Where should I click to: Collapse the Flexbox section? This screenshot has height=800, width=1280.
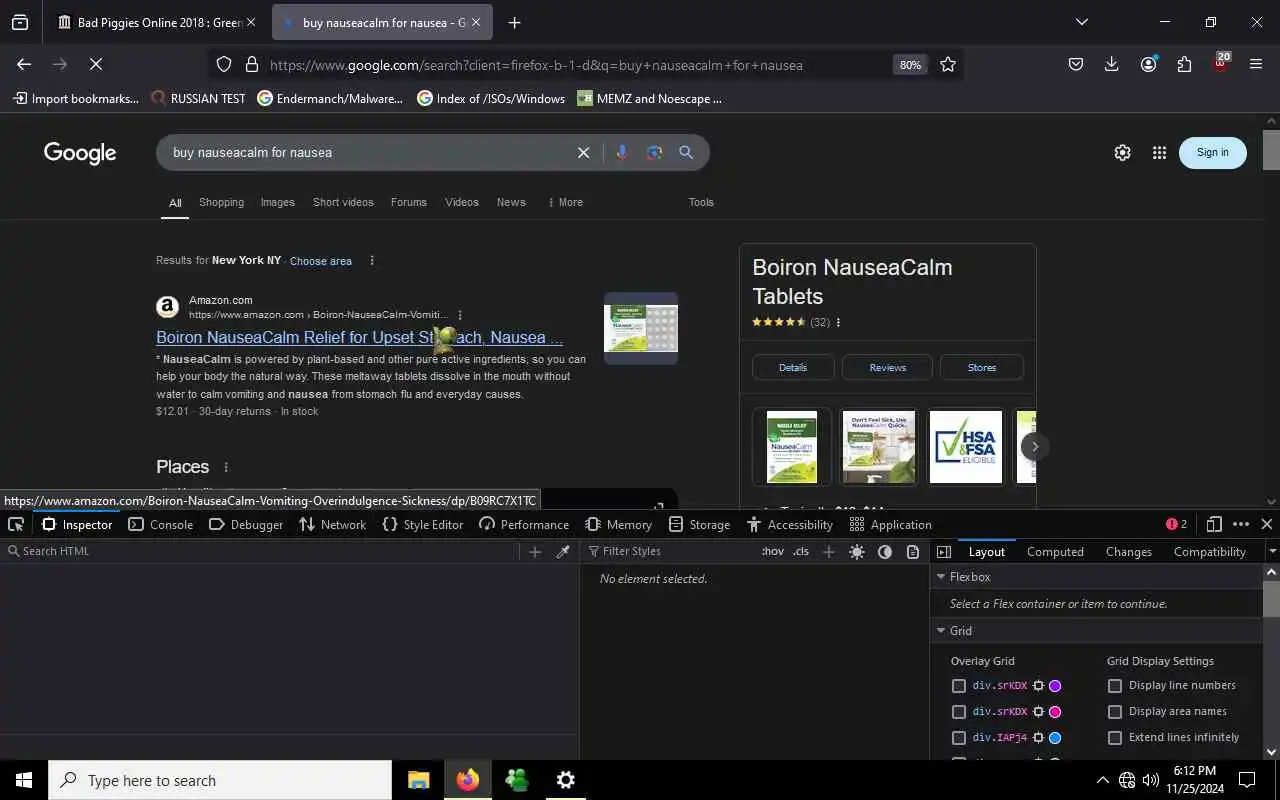[x=940, y=577]
